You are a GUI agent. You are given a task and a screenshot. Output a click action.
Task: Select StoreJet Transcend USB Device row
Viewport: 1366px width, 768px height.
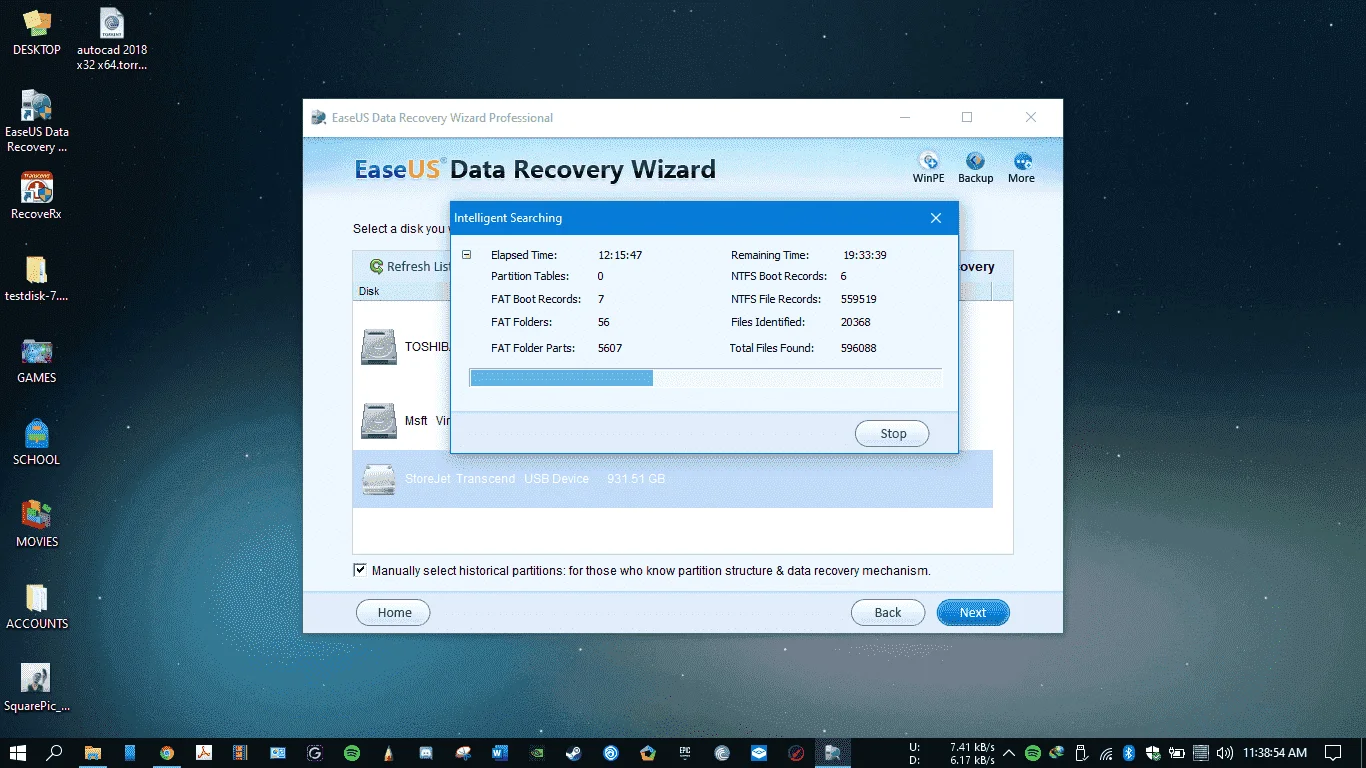(673, 479)
